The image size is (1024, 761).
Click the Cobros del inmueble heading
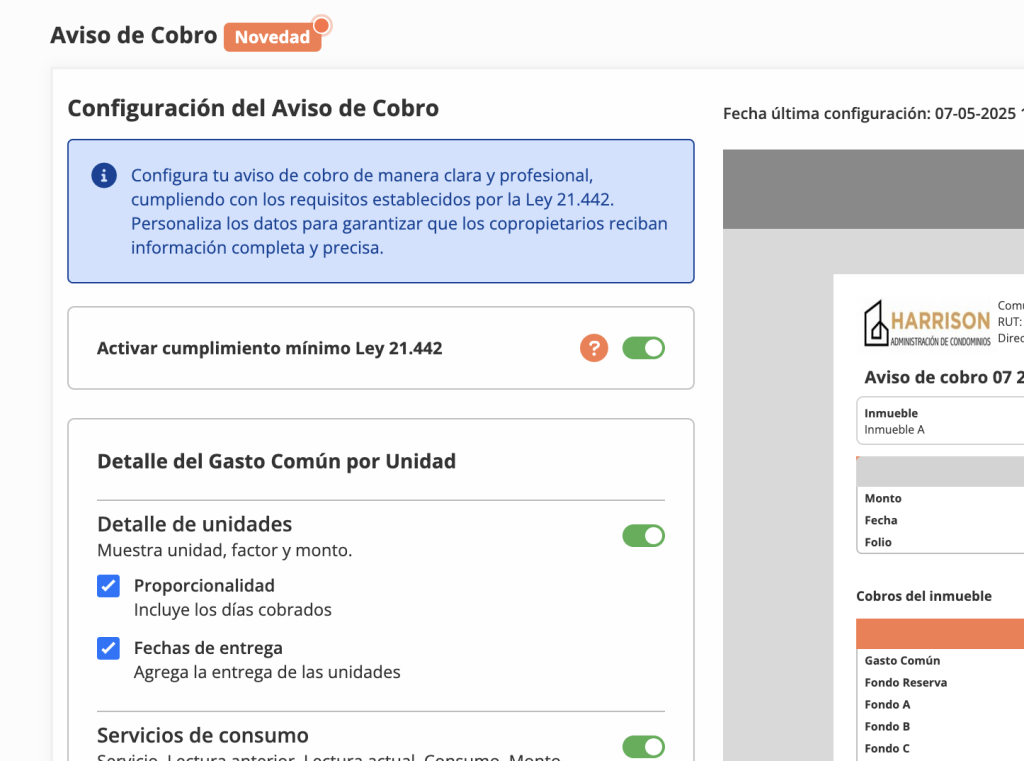(924, 596)
